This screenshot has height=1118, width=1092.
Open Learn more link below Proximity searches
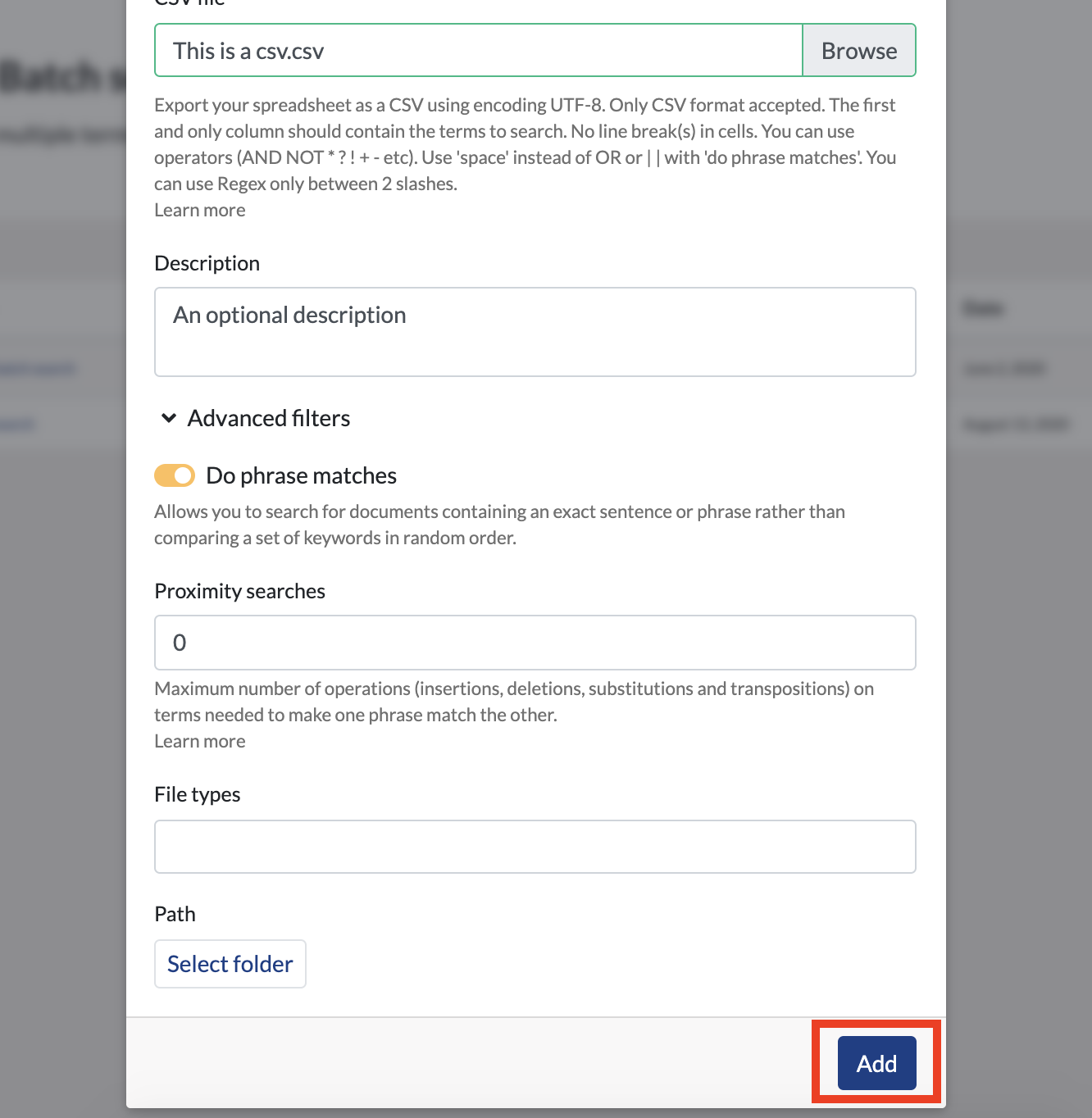point(200,741)
